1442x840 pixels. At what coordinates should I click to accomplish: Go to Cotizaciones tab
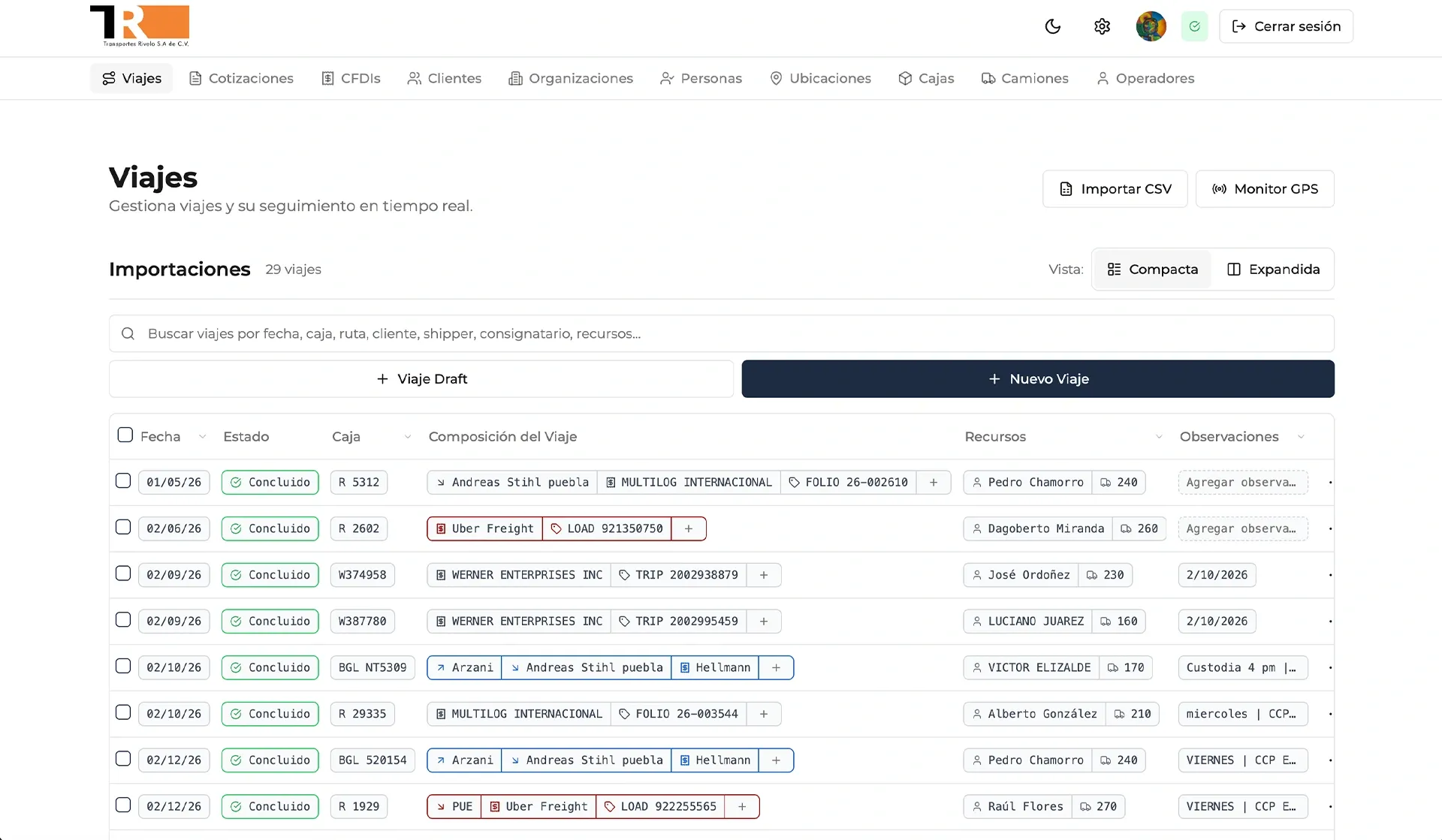coord(241,78)
